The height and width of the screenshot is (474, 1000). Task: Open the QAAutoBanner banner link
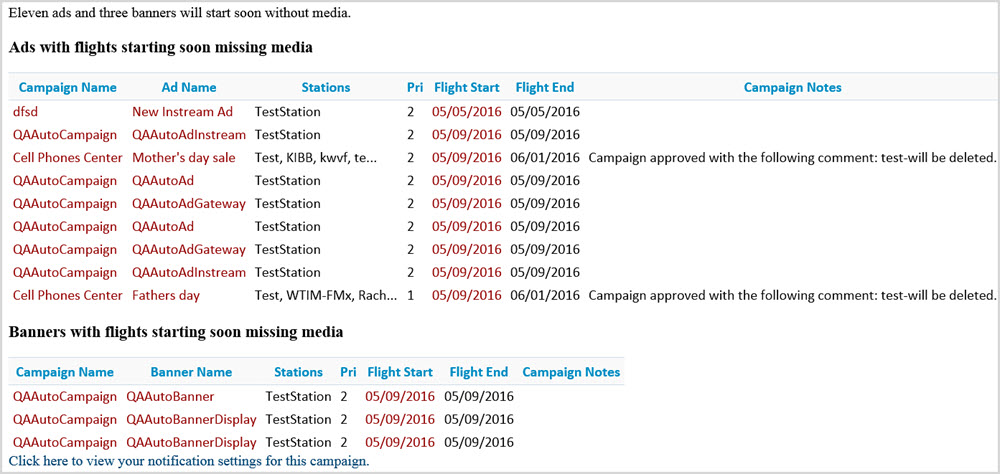pyautogui.click(x=170, y=397)
